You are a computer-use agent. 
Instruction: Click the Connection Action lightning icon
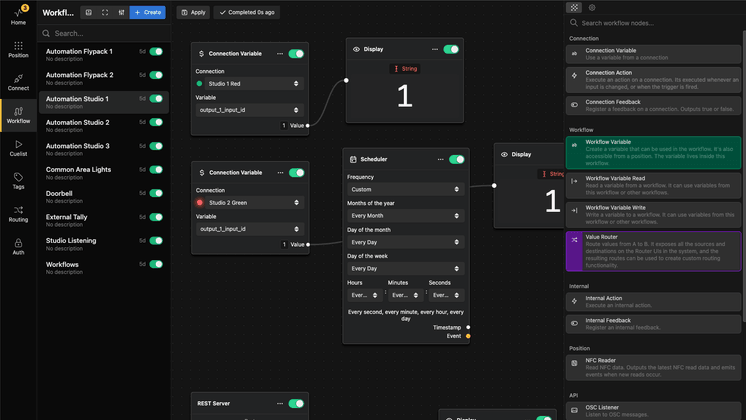[x=574, y=76]
